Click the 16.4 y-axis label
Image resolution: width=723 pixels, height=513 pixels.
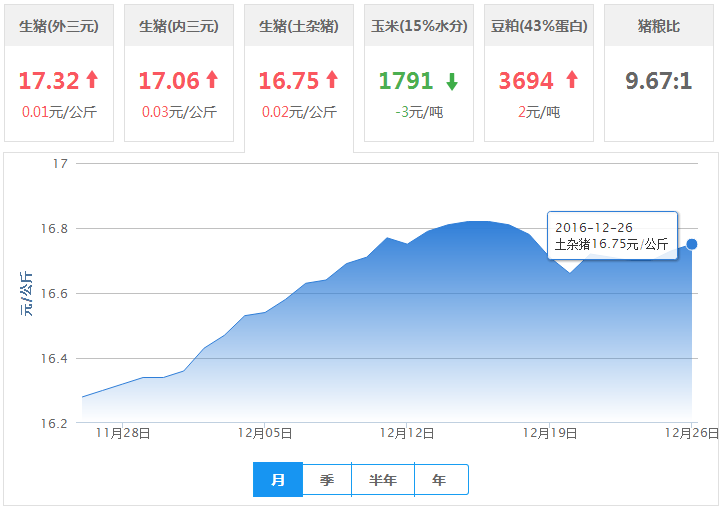click(54, 359)
